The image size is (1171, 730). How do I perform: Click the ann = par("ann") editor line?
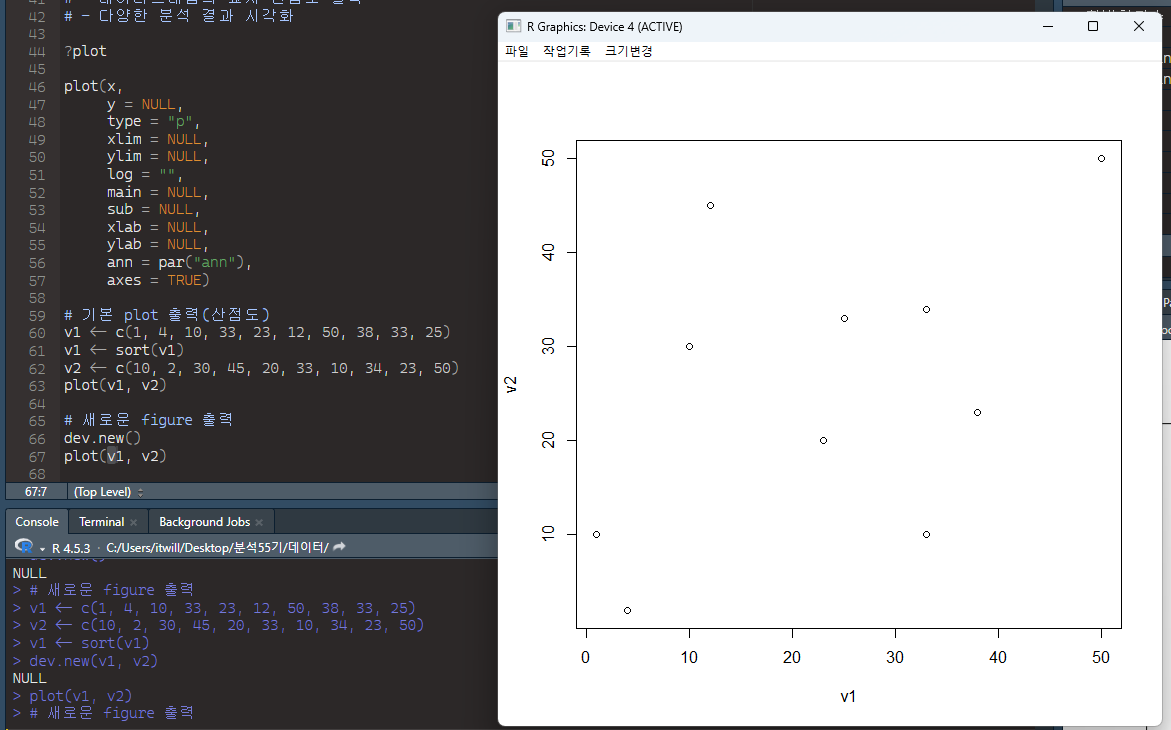point(180,262)
